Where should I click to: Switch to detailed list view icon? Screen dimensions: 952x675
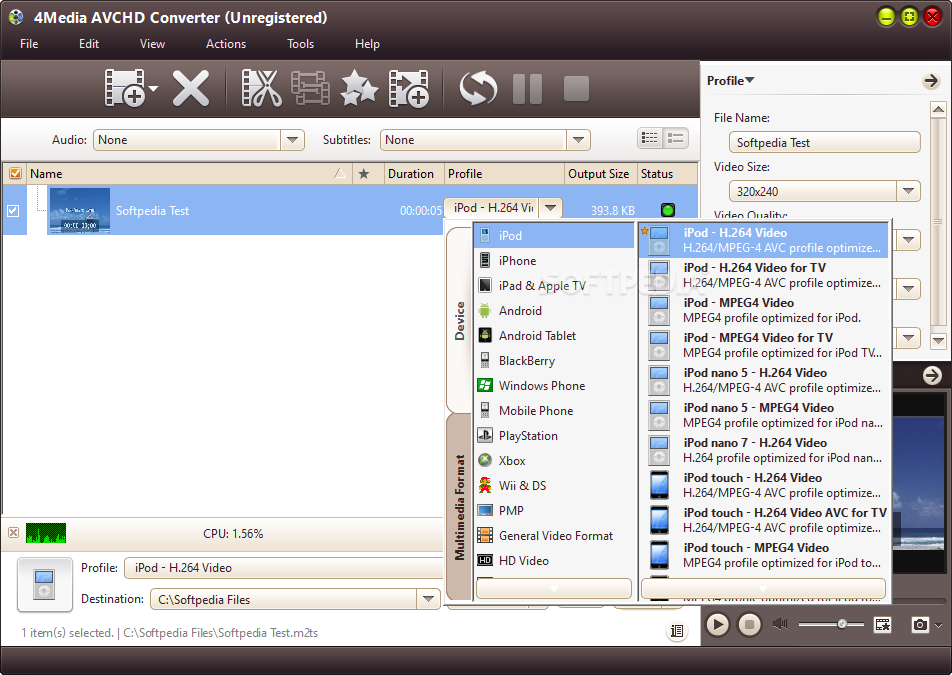(x=650, y=138)
